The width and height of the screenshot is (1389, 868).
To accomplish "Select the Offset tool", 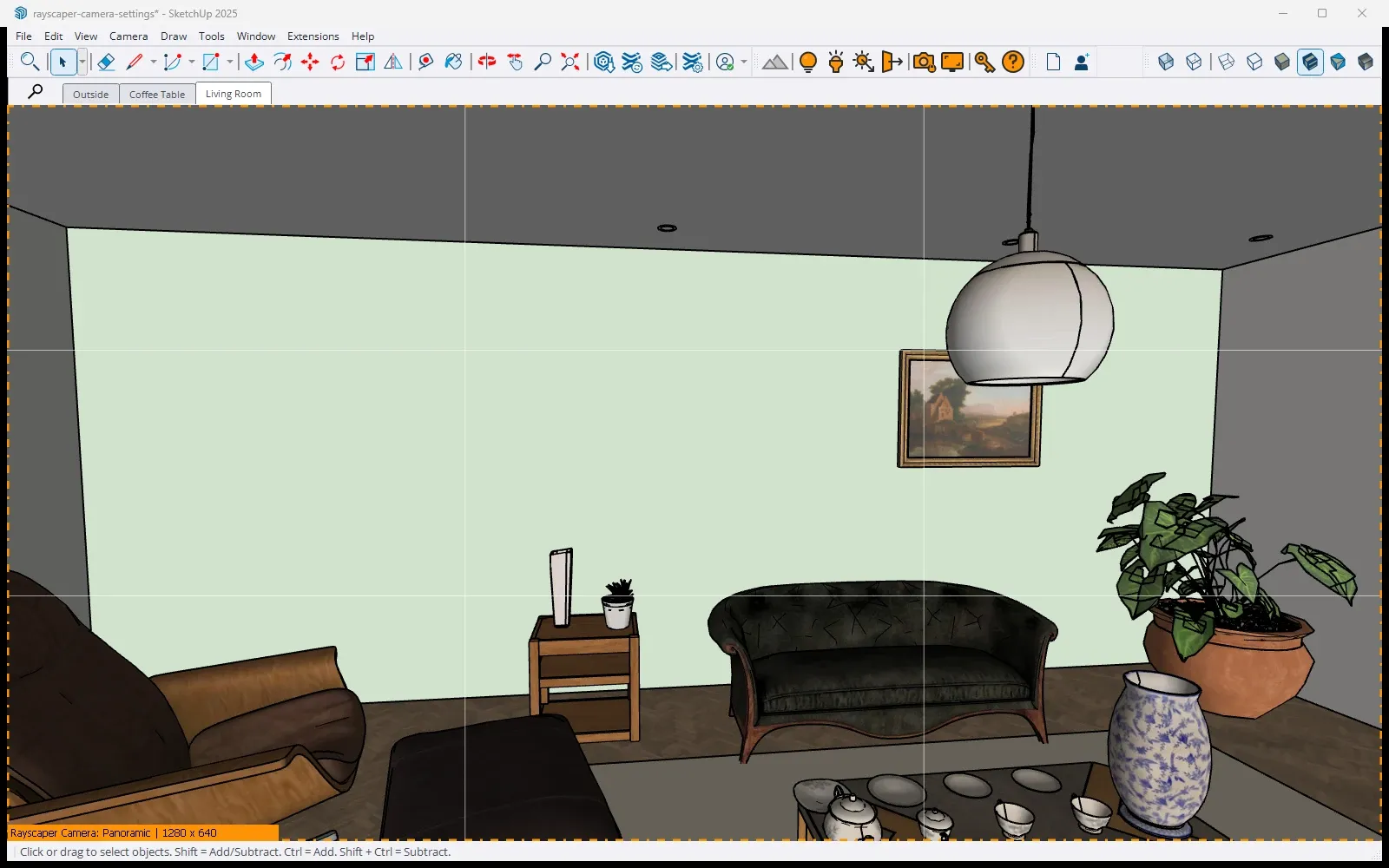I will coord(282,62).
